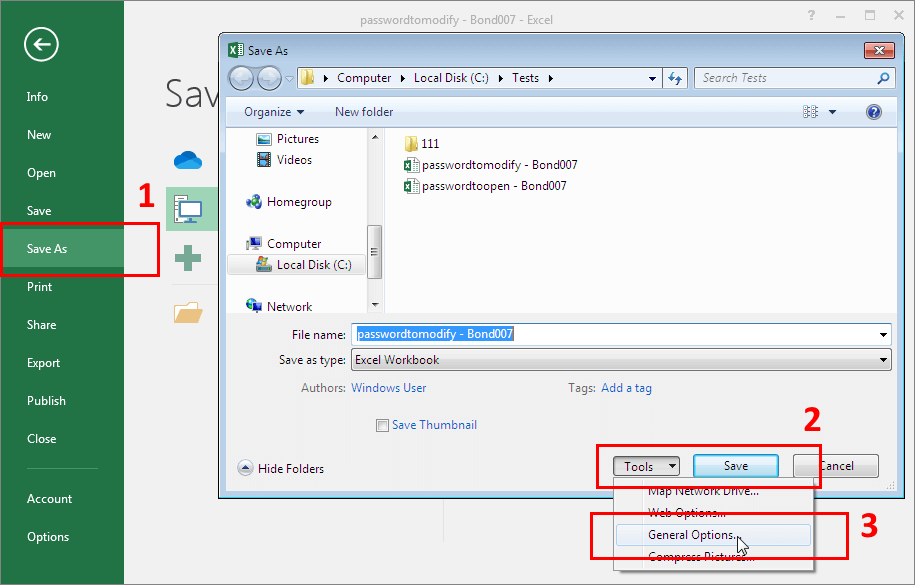This screenshot has width=915, height=585.
Task: Click the dialog Back navigation arrow
Action: click(x=241, y=78)
